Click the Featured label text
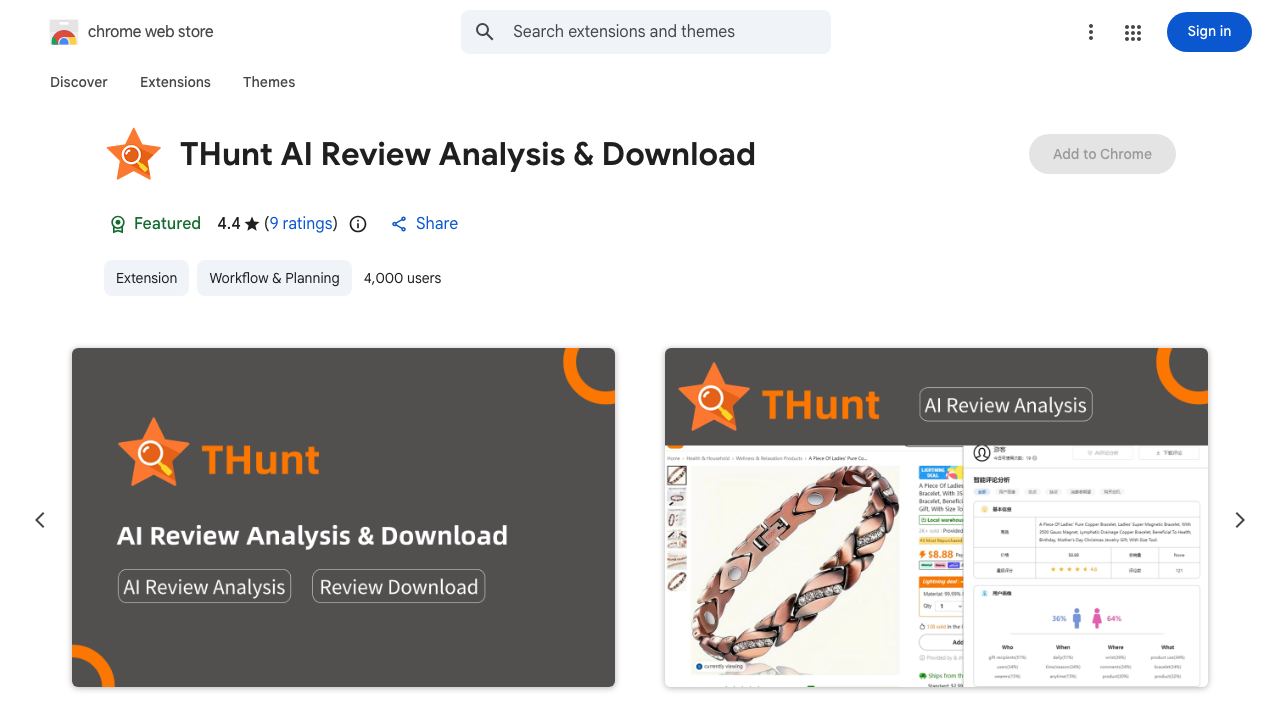This screenshot has width=1280, height=720. 167,224
